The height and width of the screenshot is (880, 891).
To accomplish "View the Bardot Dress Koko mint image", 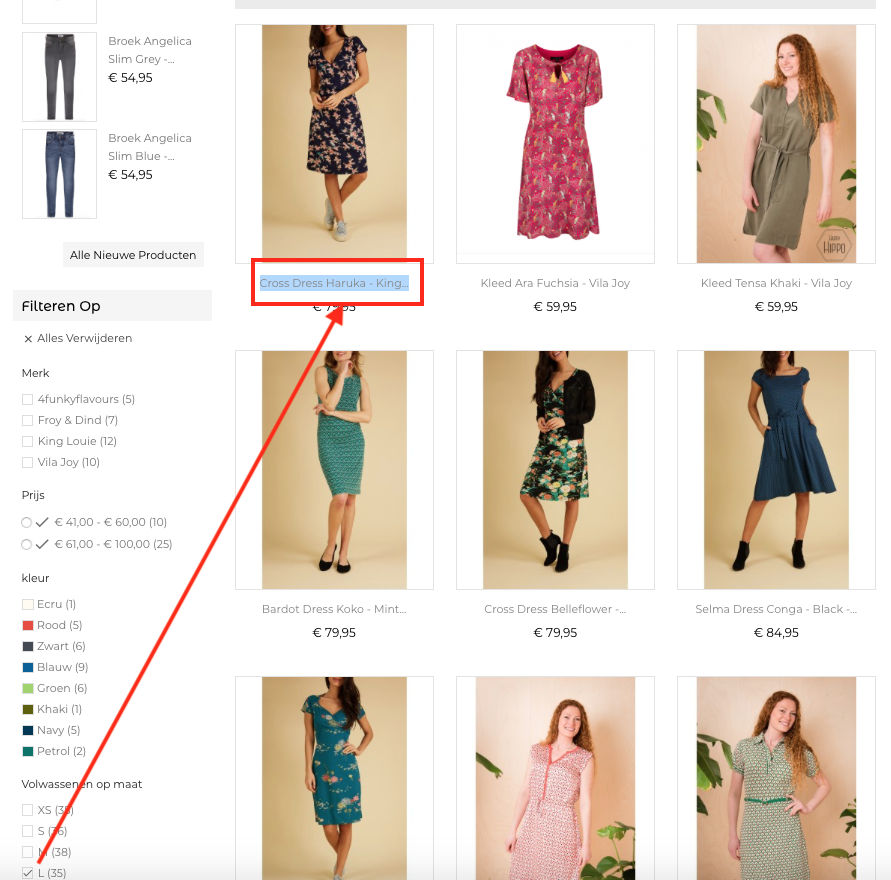I will coord(334,470).
